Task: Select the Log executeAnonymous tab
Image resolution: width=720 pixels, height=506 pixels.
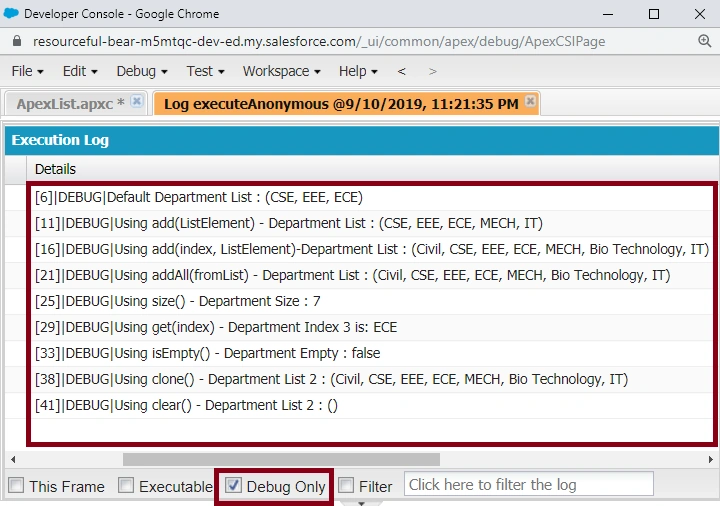Action: 341,104
